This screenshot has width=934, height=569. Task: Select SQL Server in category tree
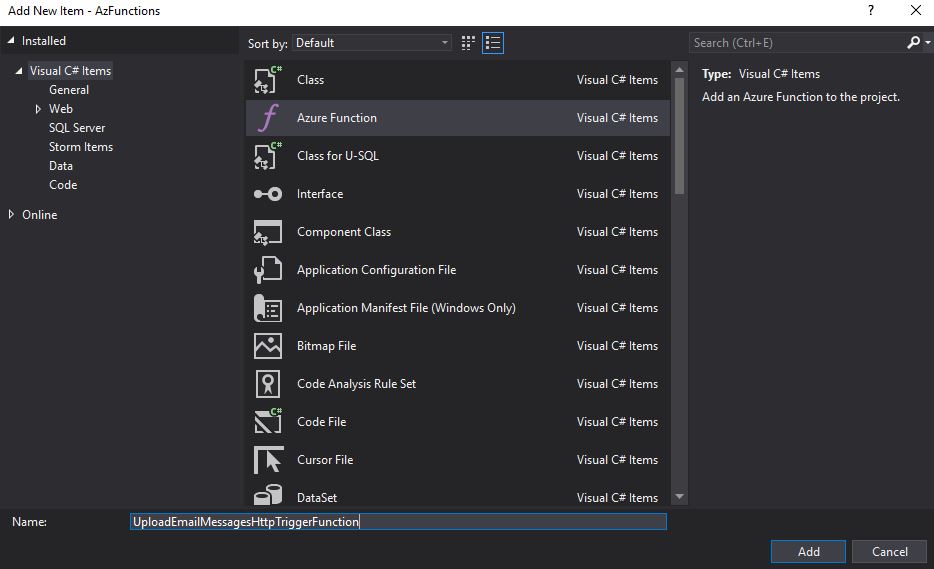tap(77, 128)
